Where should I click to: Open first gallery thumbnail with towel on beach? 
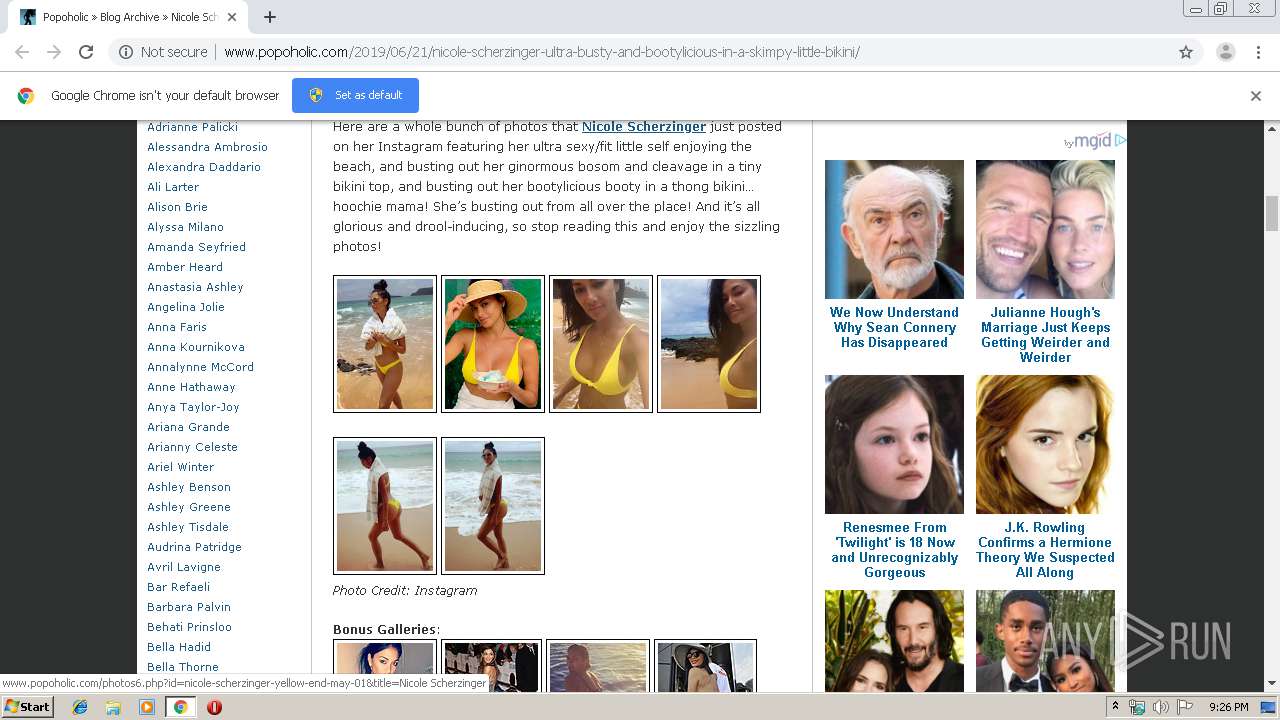tap(385, 344)
